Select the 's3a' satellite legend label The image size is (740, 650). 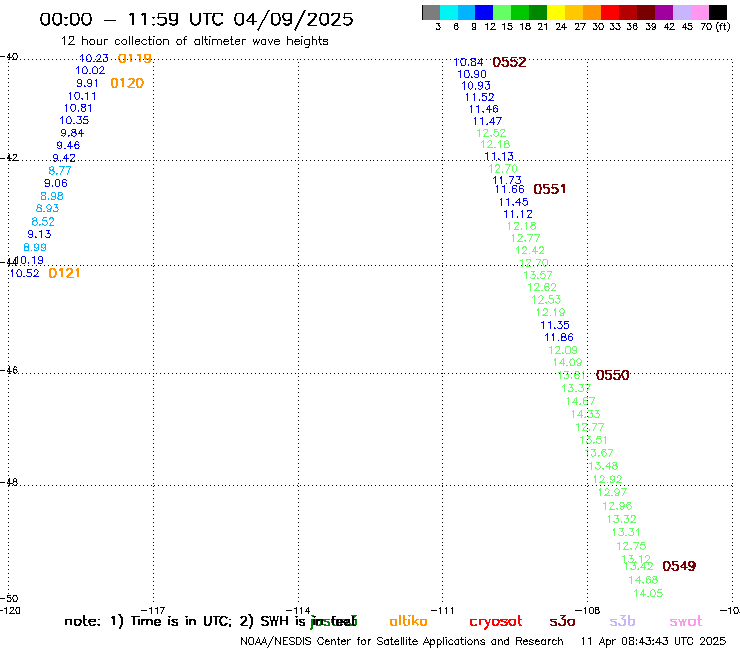point(563,621)
